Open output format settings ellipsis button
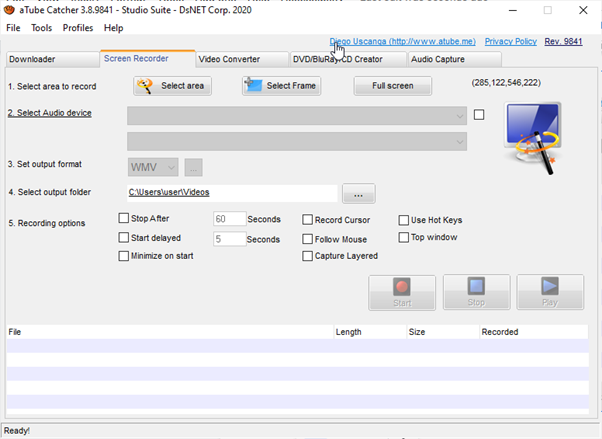This screenshot has width=602, height=439. click(x=193, y=167)
